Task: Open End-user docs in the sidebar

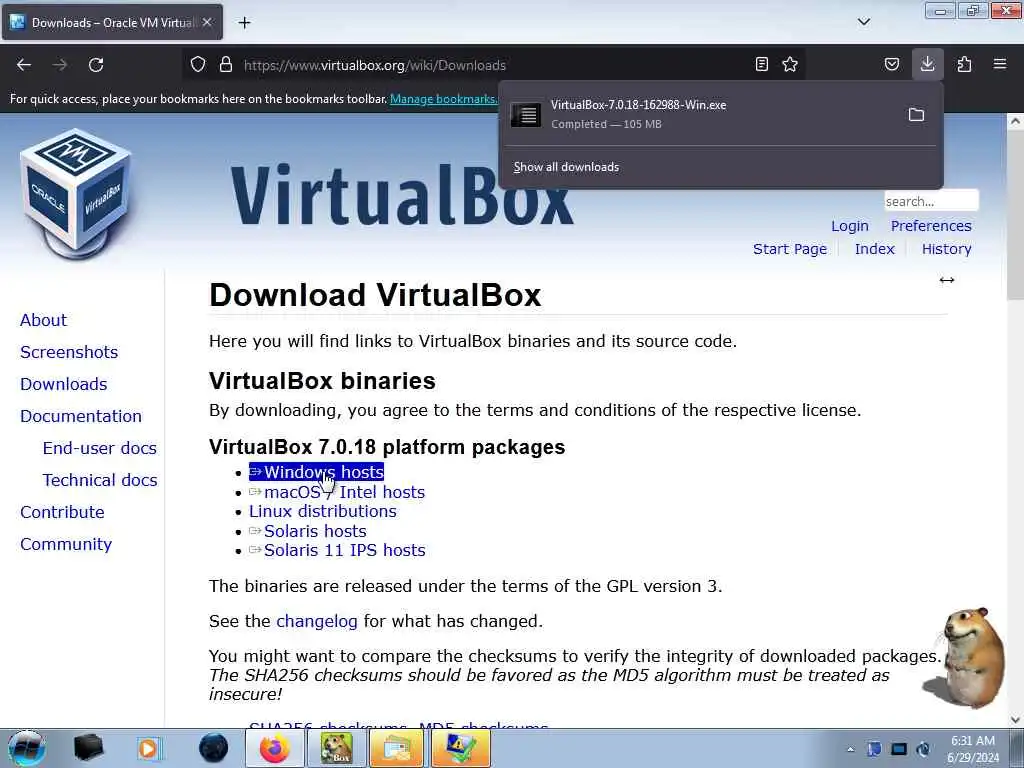Action: click(99, 448)
